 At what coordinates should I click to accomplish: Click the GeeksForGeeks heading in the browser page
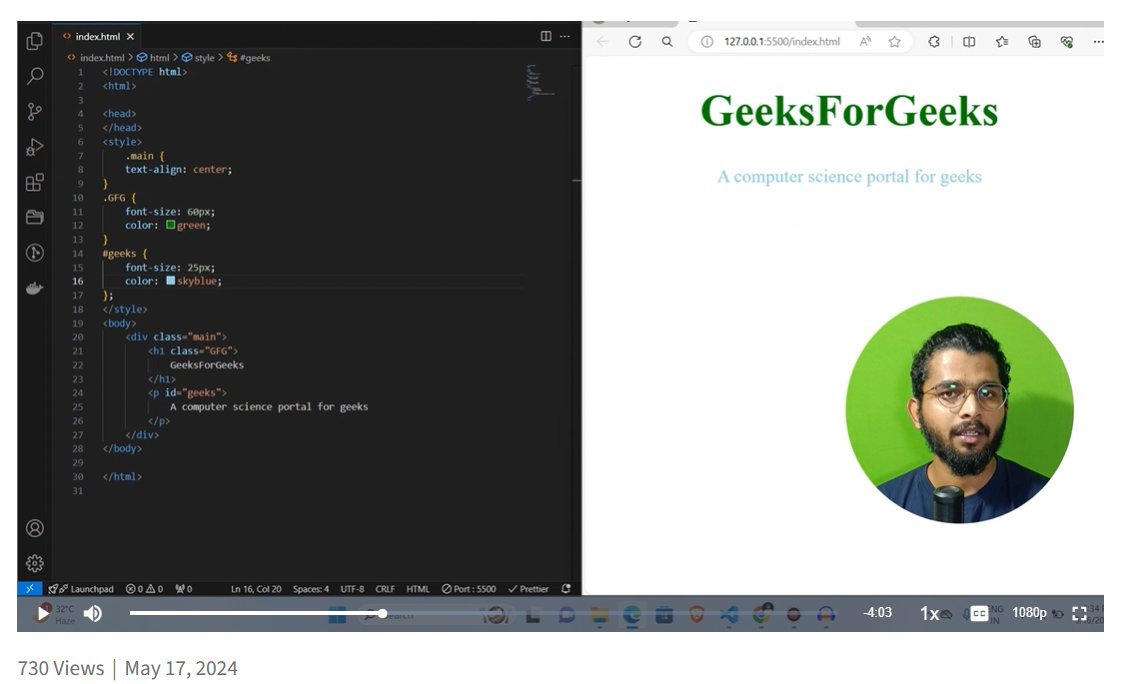pos(849,111)
